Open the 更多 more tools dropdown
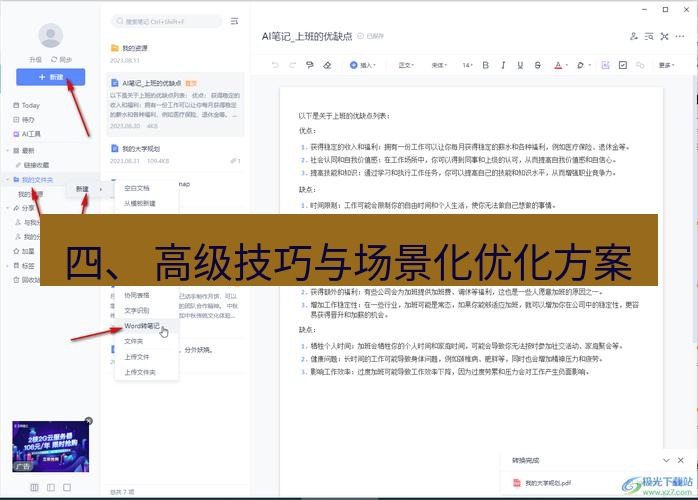Image resolution: width=698 pixels, height=500 pixels. (666, 65)
